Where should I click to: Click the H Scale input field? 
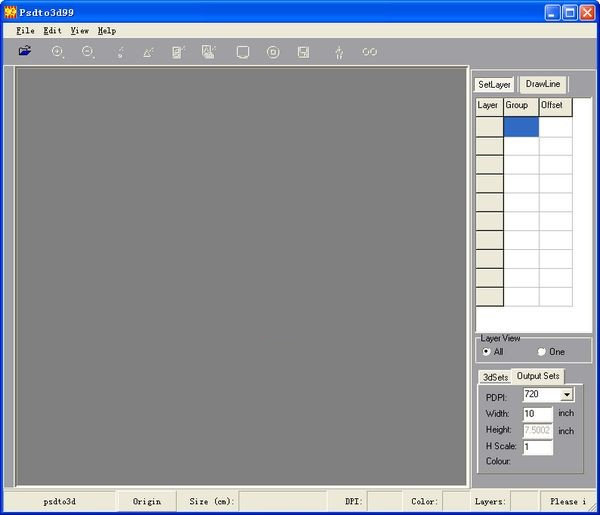538,447
